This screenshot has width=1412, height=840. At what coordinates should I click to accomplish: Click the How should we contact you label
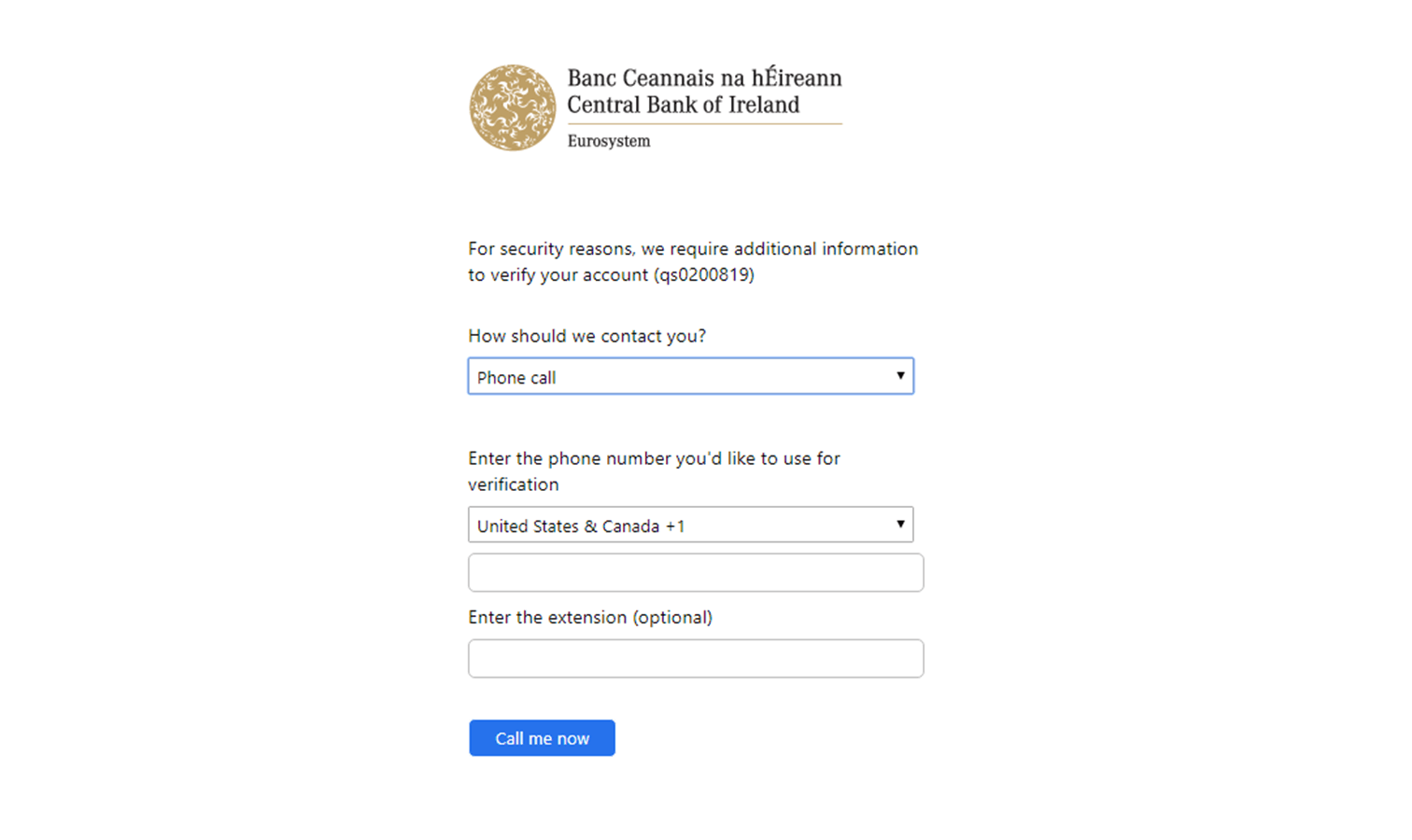pyautogui.click(x=587, y=336)
